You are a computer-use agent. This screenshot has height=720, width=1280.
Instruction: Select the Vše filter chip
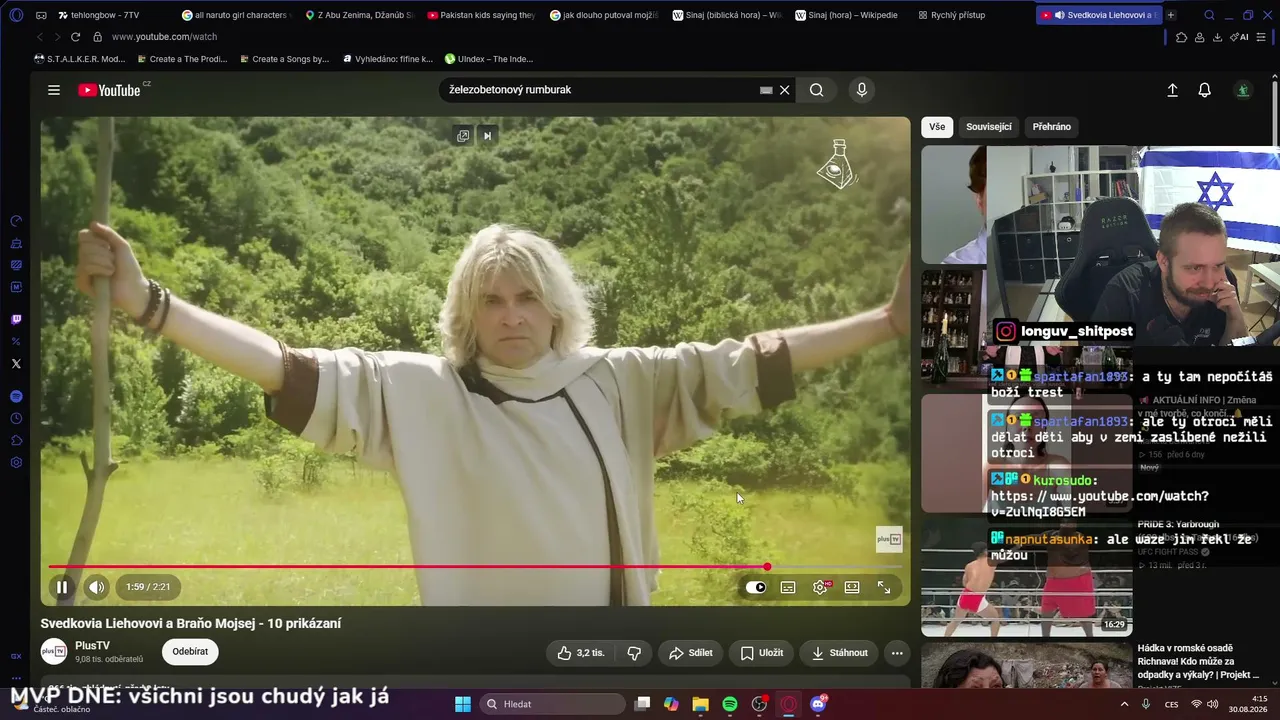(x=937, y=127)
